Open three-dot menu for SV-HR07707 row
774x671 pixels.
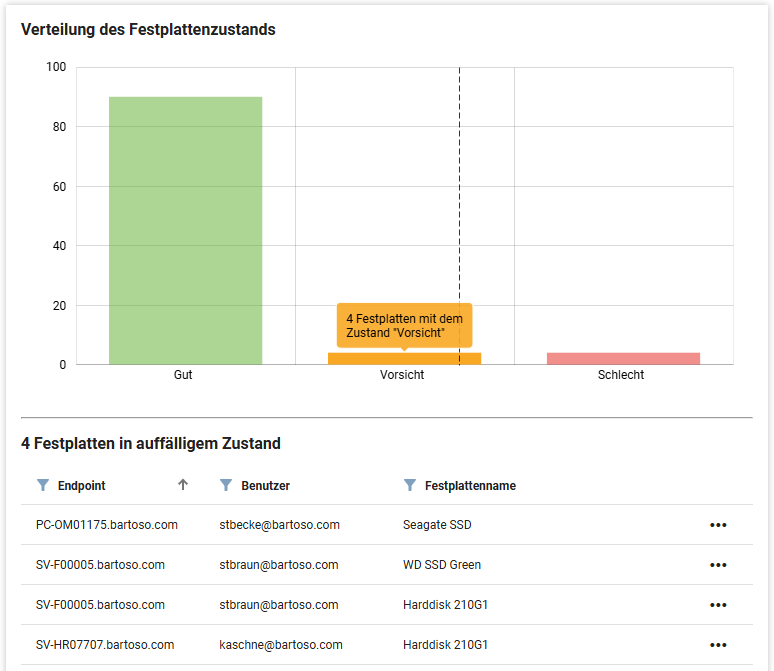click(717, 645)
